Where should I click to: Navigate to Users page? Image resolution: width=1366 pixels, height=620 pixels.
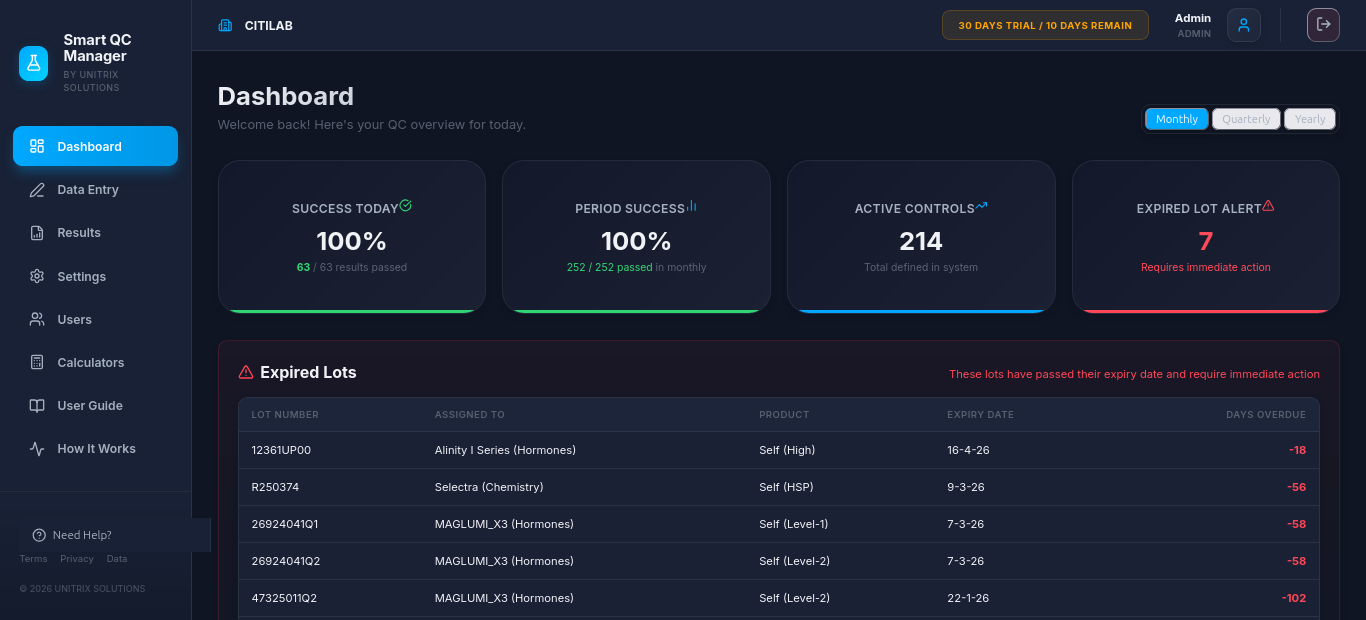tap(95, 320)
